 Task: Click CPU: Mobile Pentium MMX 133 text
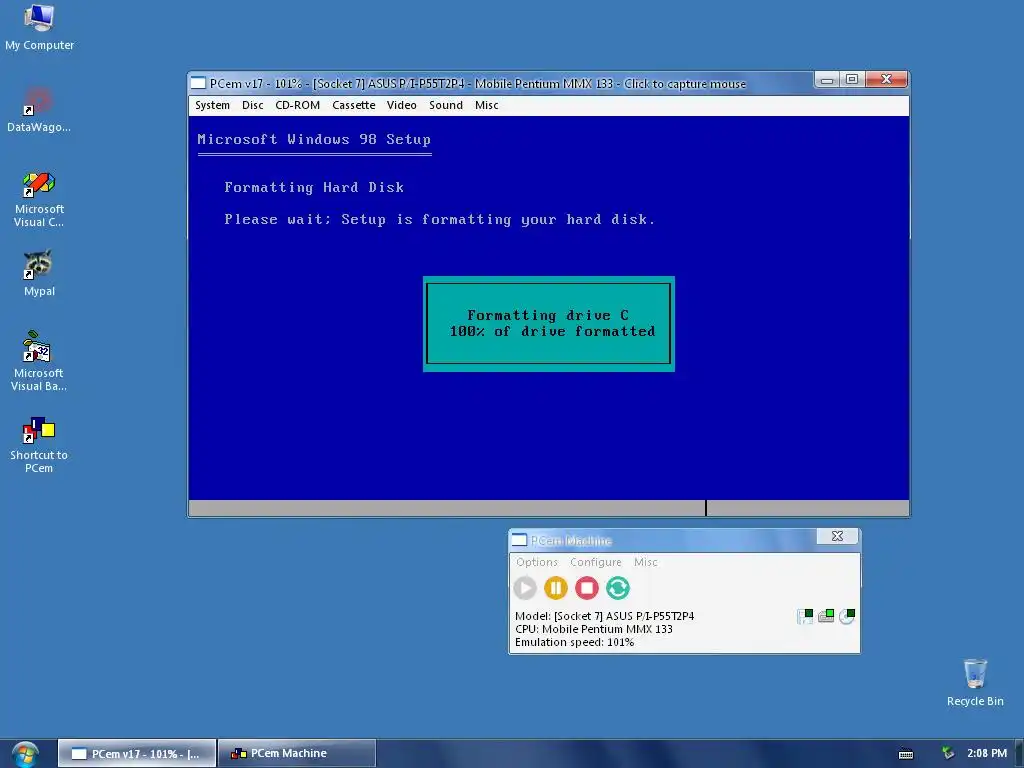(593, 629)
